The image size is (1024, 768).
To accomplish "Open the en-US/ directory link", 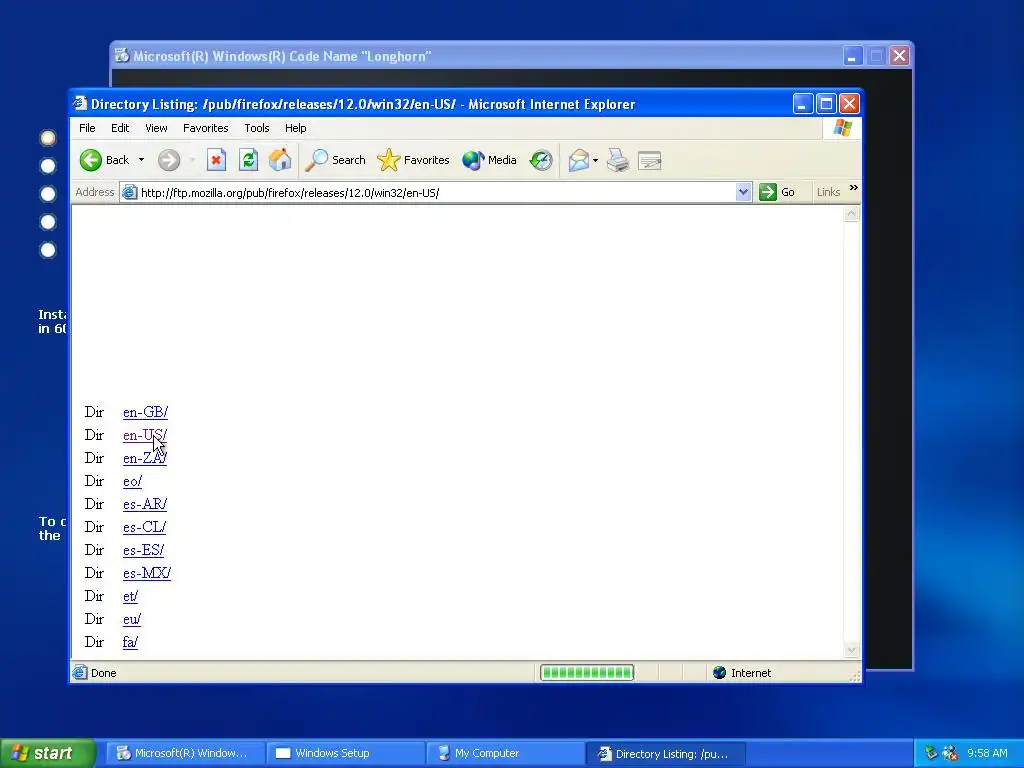I will pyautogui.click(x=144, y=435).
